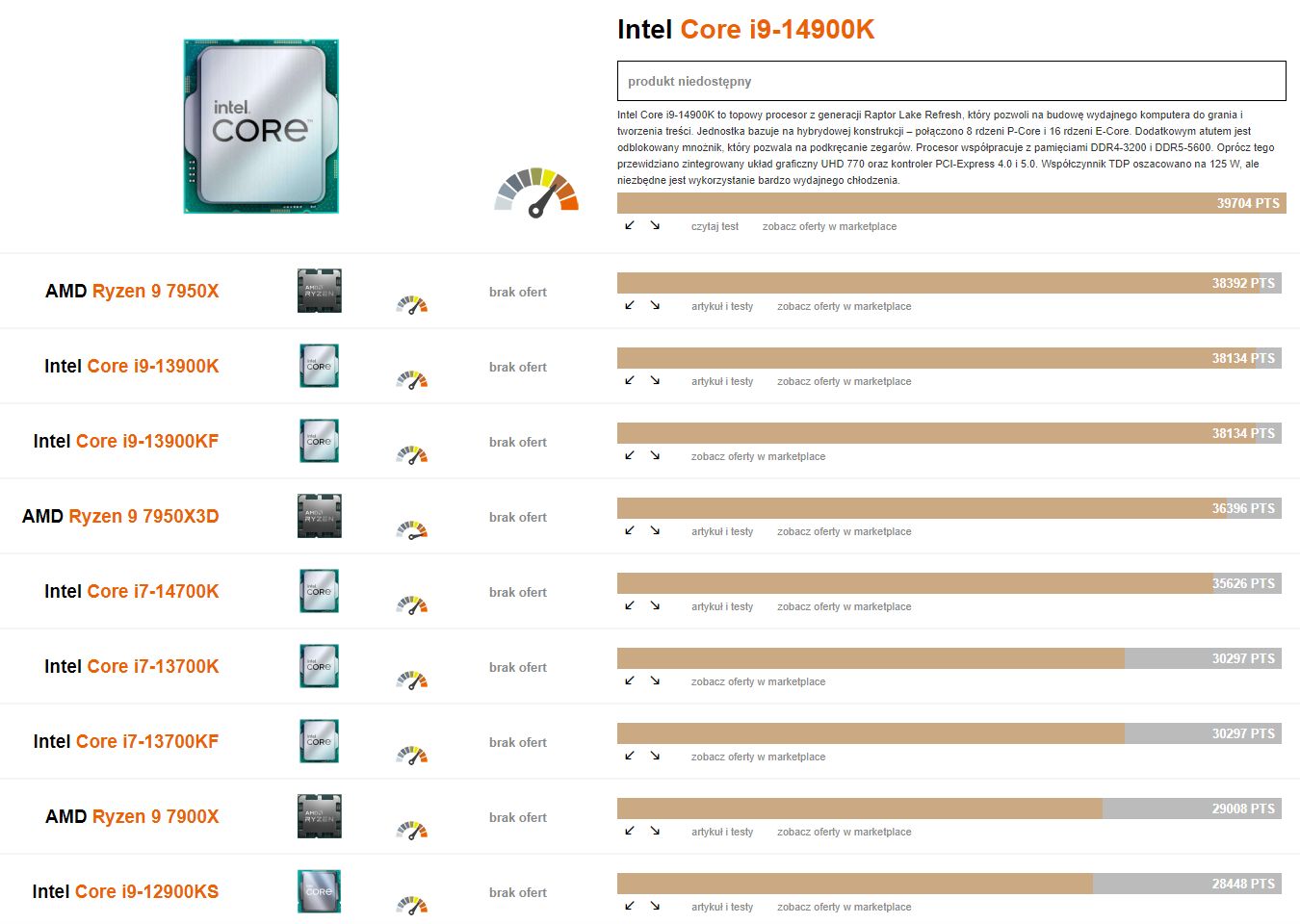Click the gauge icon in the Core i7-13700KF row
The width and height of the screenshot is (1300, 924).
pyautogui.click(x=411, y=755)
